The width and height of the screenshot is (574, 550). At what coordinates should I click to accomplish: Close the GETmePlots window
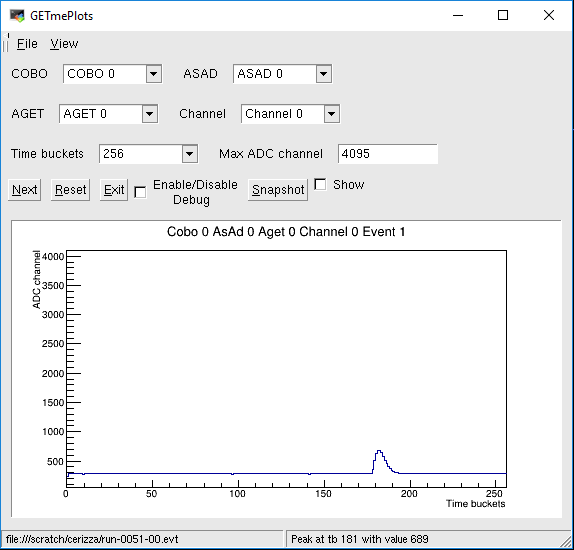pyautogui.click(x=549, y=15)
